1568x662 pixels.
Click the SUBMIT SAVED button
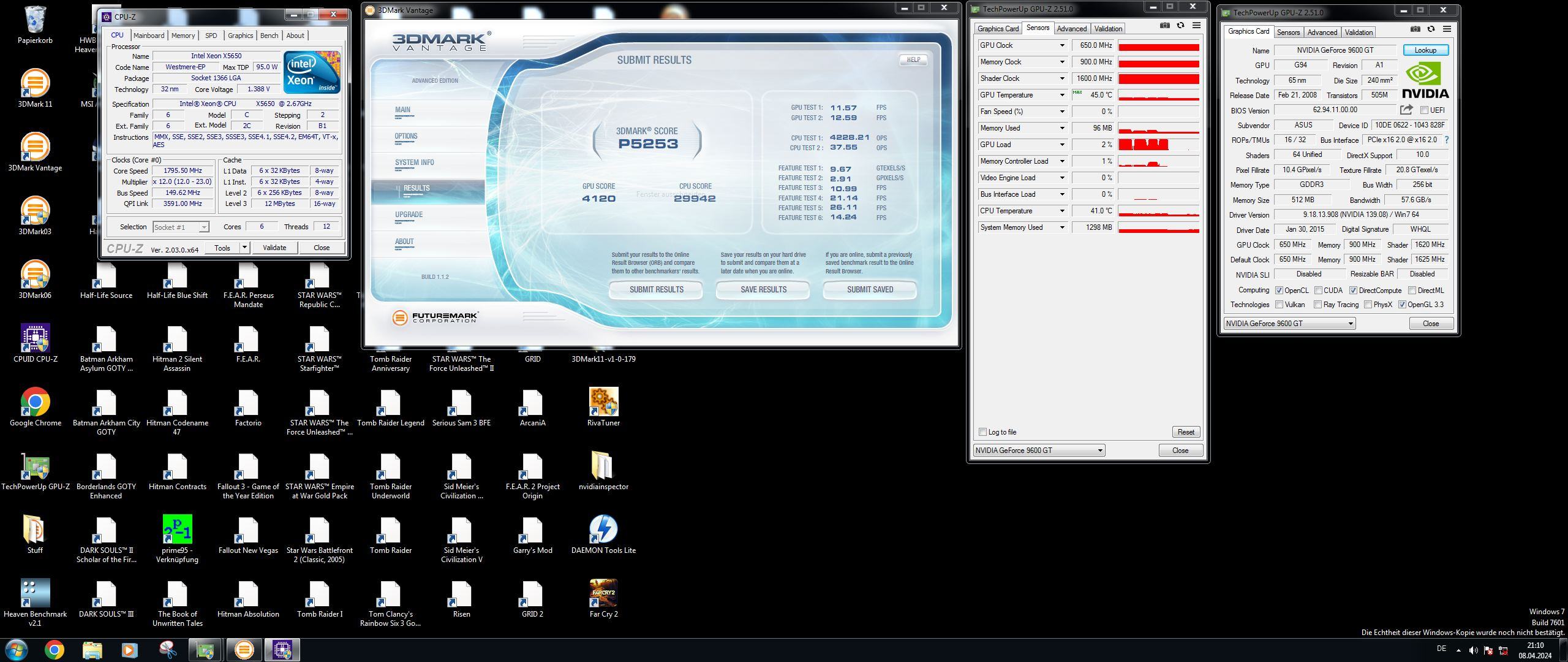point(870,289)
